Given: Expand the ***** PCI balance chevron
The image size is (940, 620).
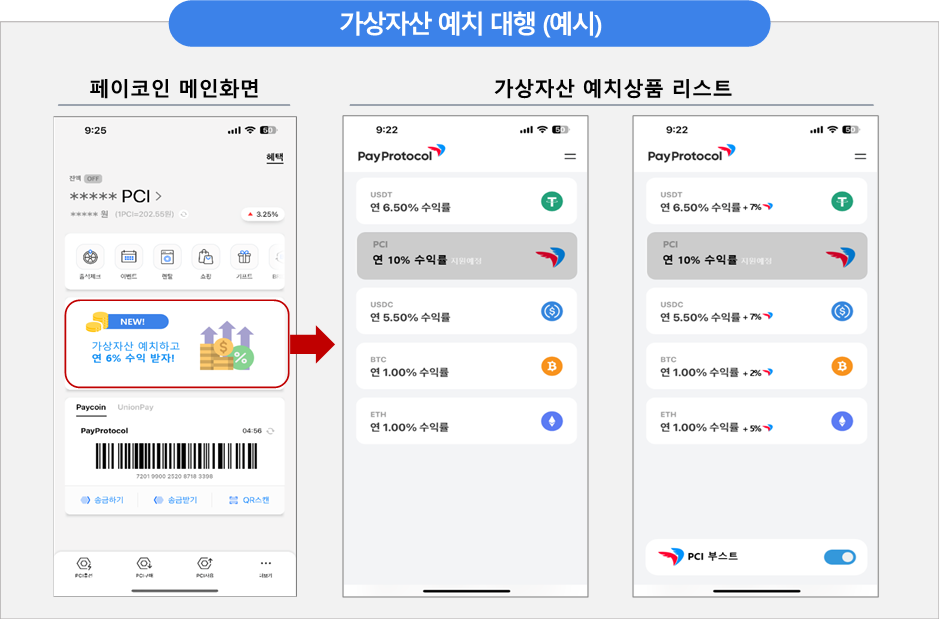Looking at the screenshot, I should tap(158, 196).
